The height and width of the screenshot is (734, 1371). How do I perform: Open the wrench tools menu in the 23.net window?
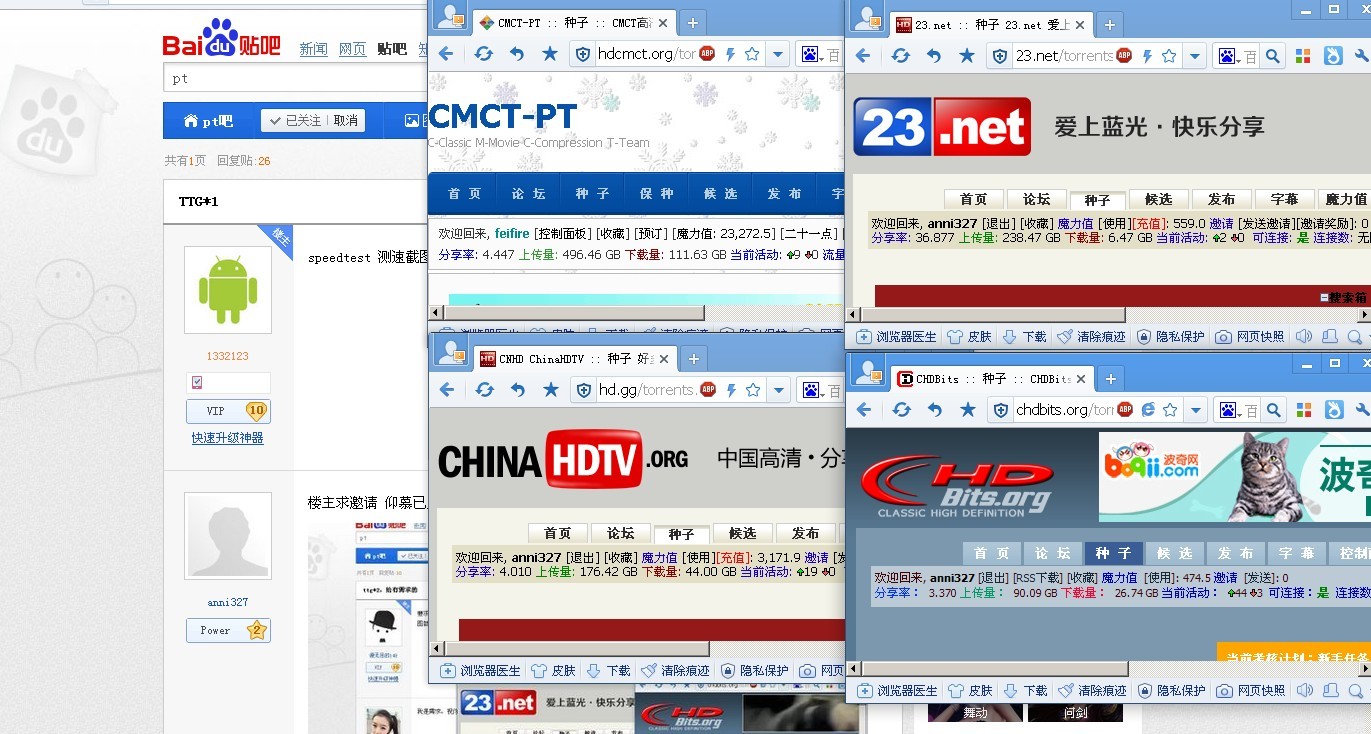coord(1362,57)
